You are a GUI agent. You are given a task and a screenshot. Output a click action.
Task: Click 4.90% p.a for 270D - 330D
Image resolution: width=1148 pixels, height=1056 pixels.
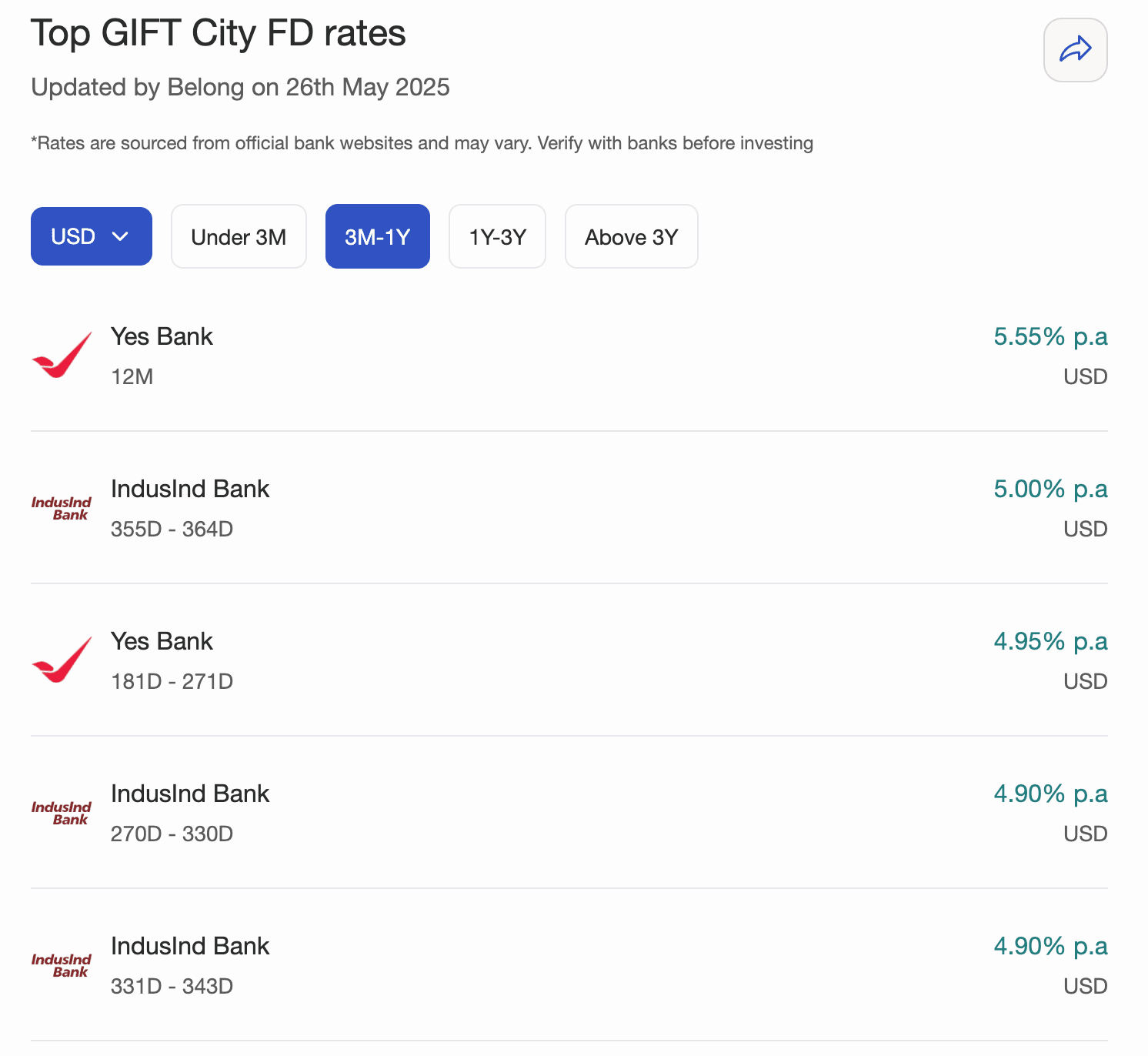[x=1050, y=794]
